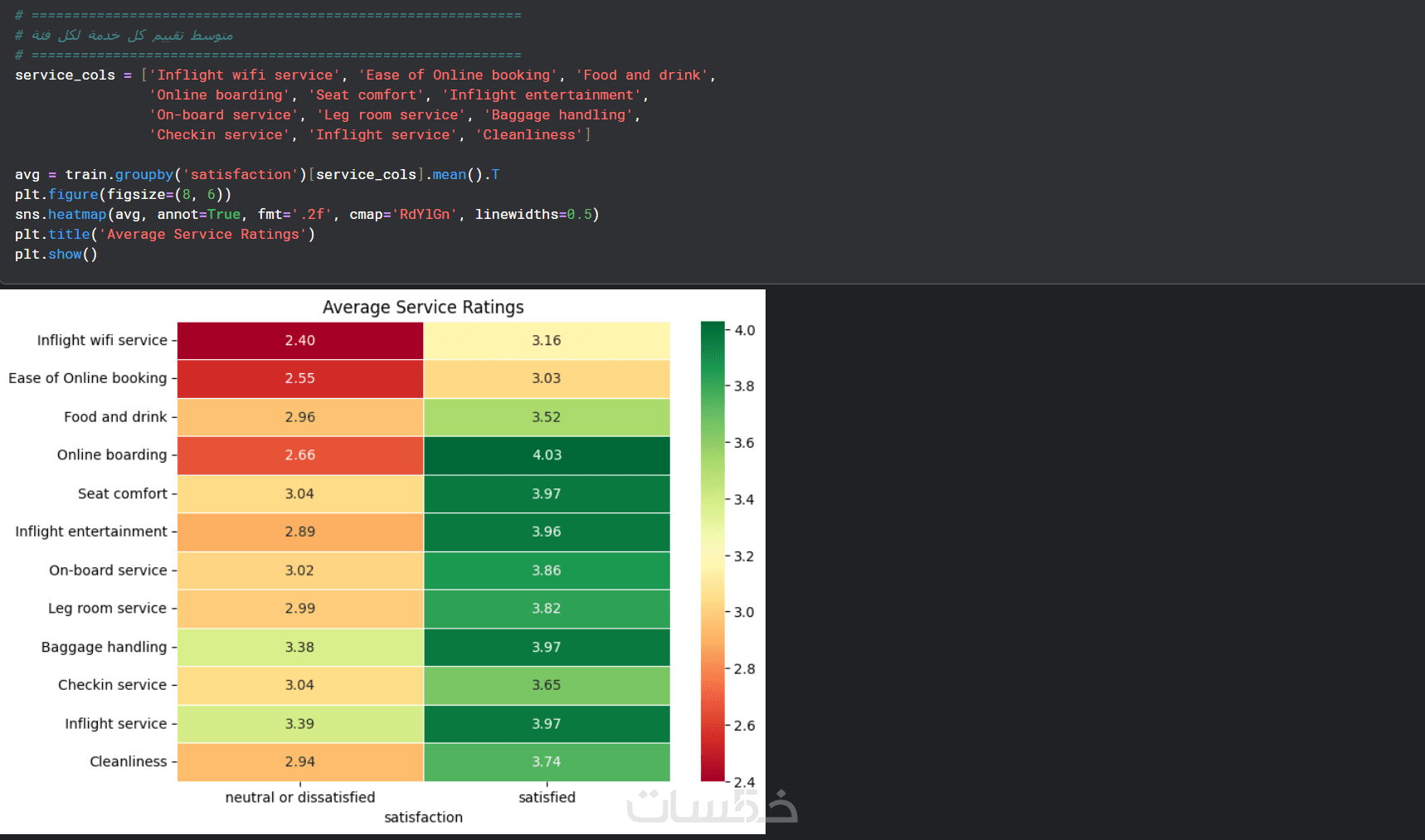
Task: Click the Arabic comment line in code
Action: click(x=132, y=35)
